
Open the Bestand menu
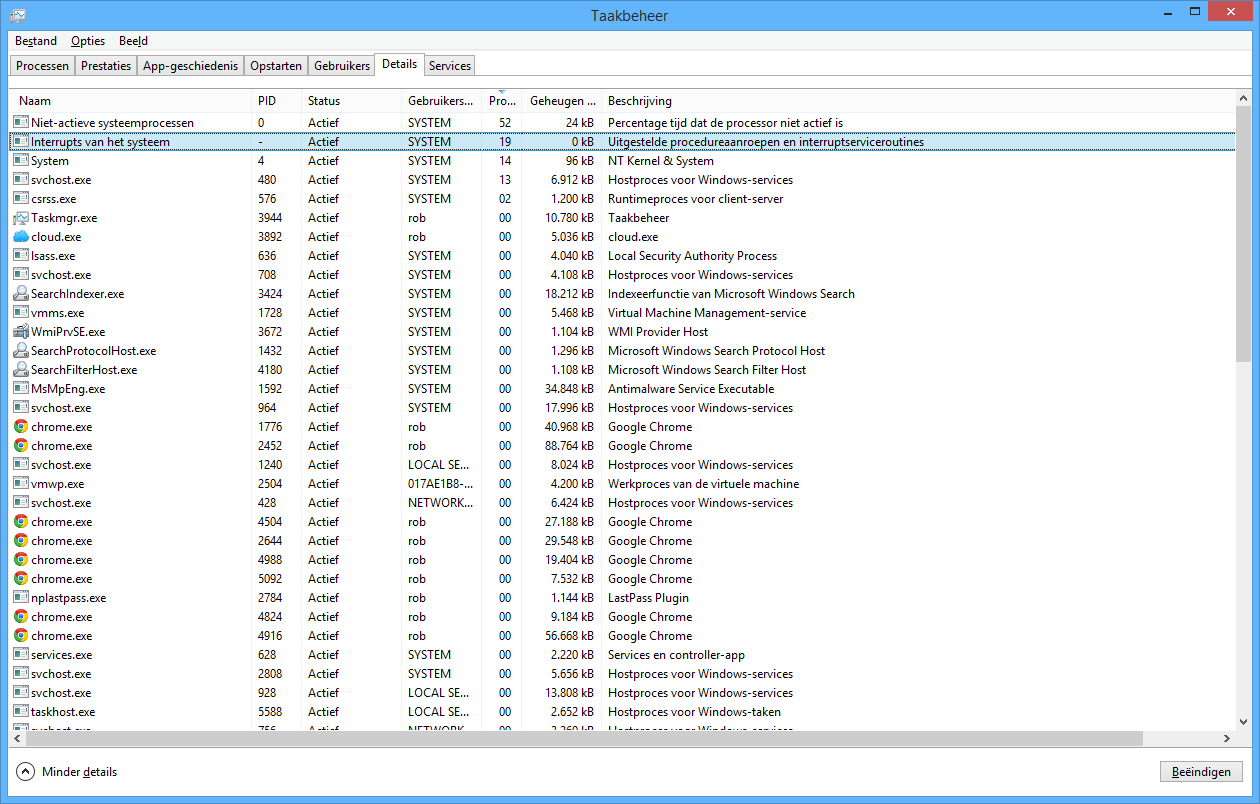36,41
